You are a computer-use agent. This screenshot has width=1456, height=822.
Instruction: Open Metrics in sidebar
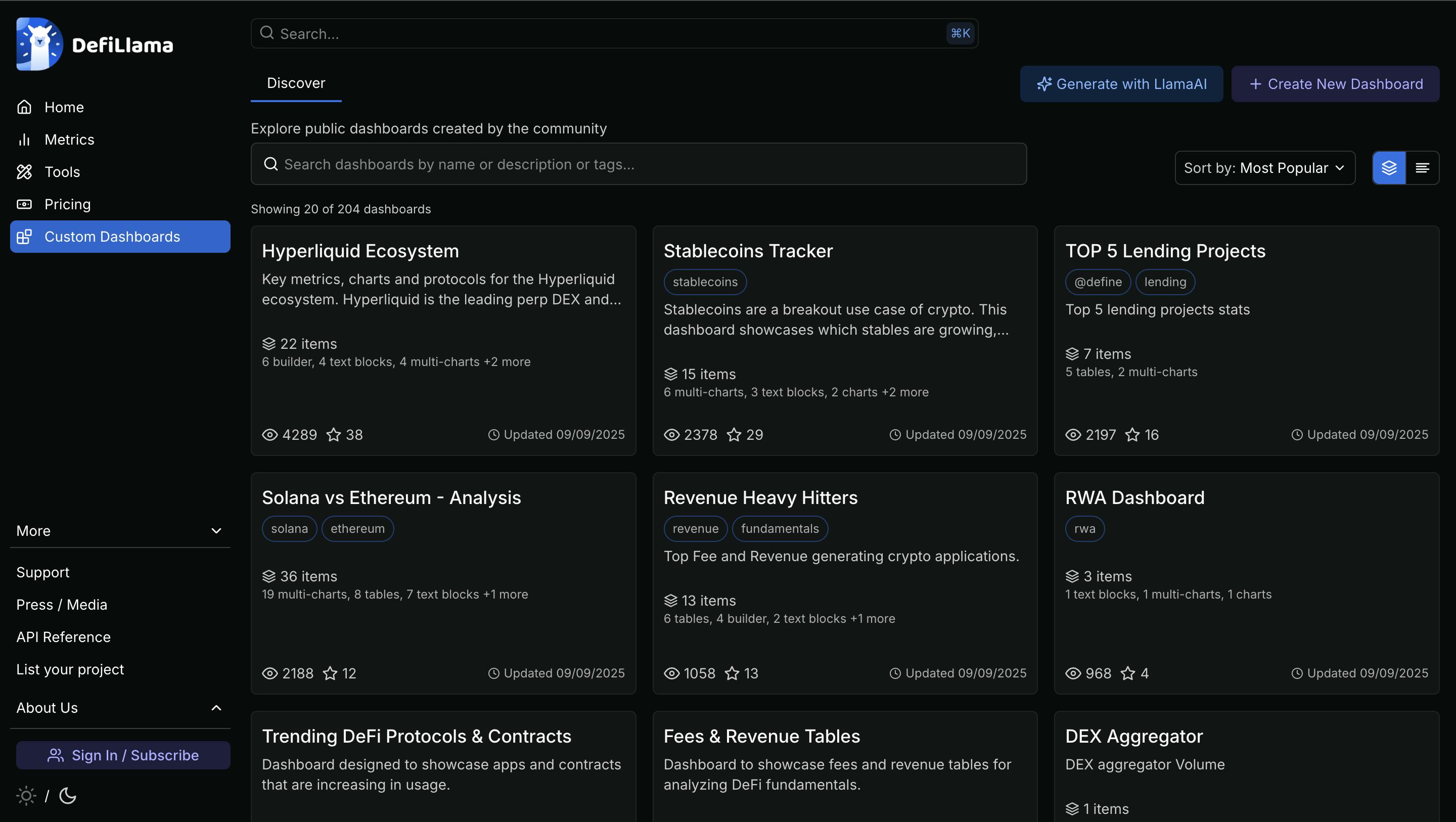(120, 140)
